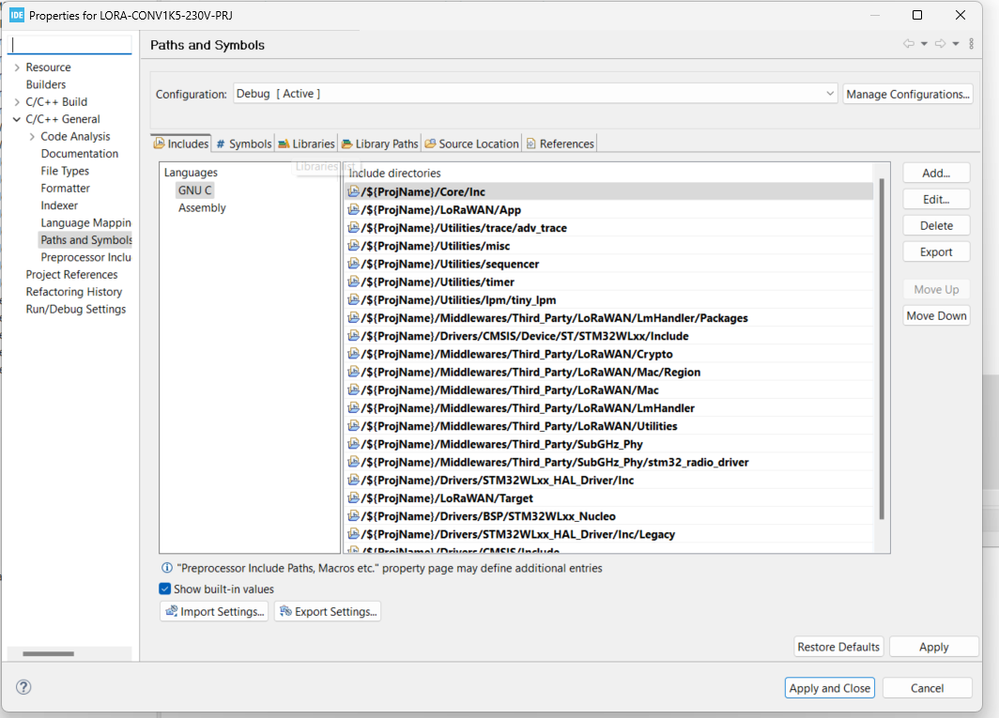The image size is (999, 718).
Task: Select Assembly in the Languages list
Action: coord(202,208)
